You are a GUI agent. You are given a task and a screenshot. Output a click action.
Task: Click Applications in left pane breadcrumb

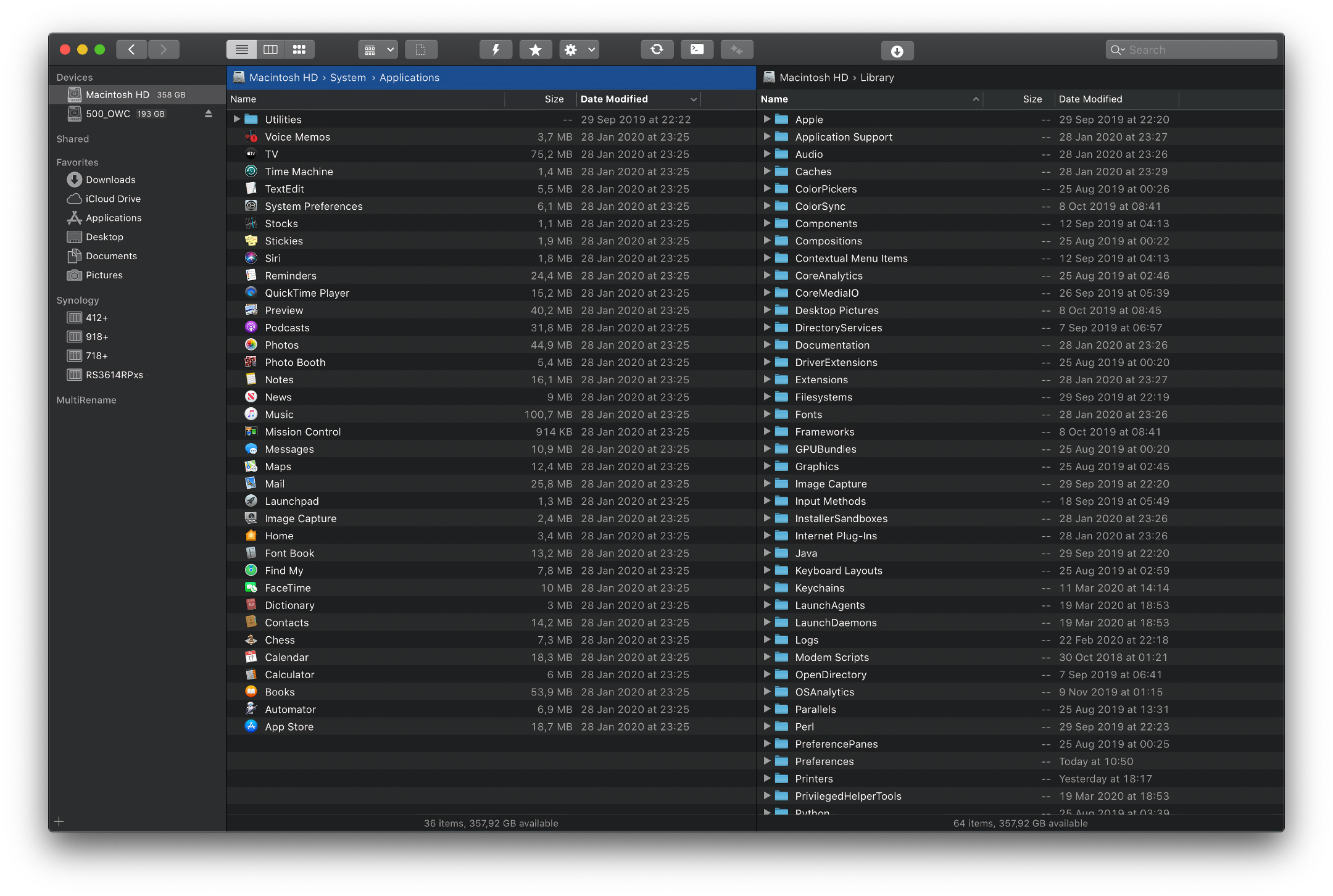[x=409, y=78]
